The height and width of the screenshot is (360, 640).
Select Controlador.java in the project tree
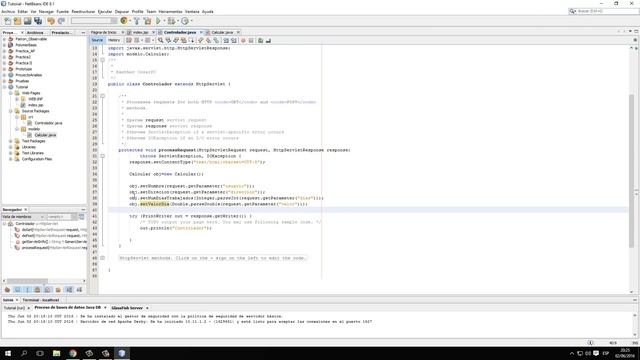[x=48, y=123]
